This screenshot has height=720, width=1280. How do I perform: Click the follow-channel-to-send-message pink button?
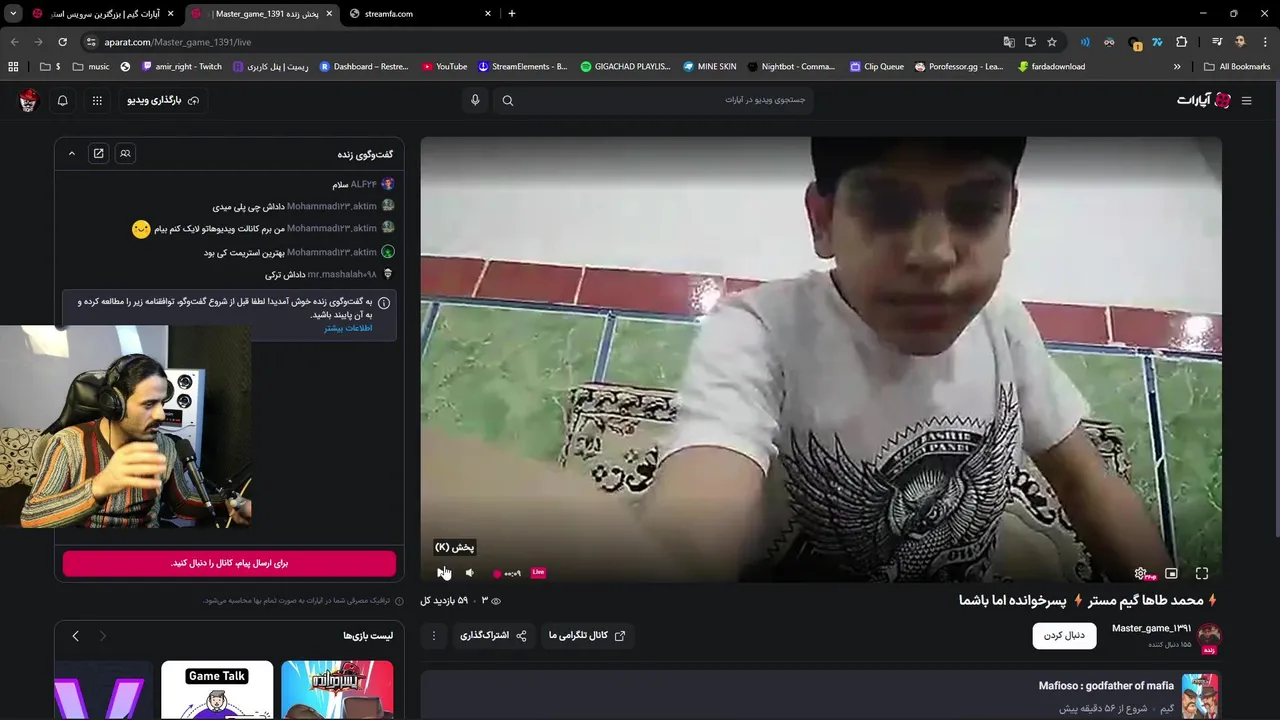(229, 563)
